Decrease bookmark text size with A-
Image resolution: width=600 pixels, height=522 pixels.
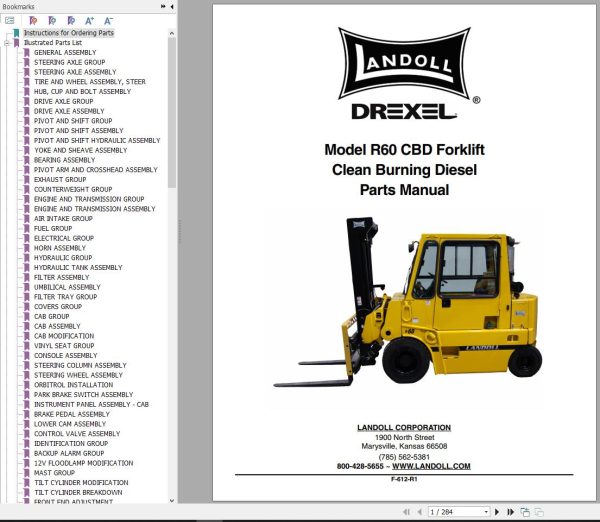pos(108,21)
